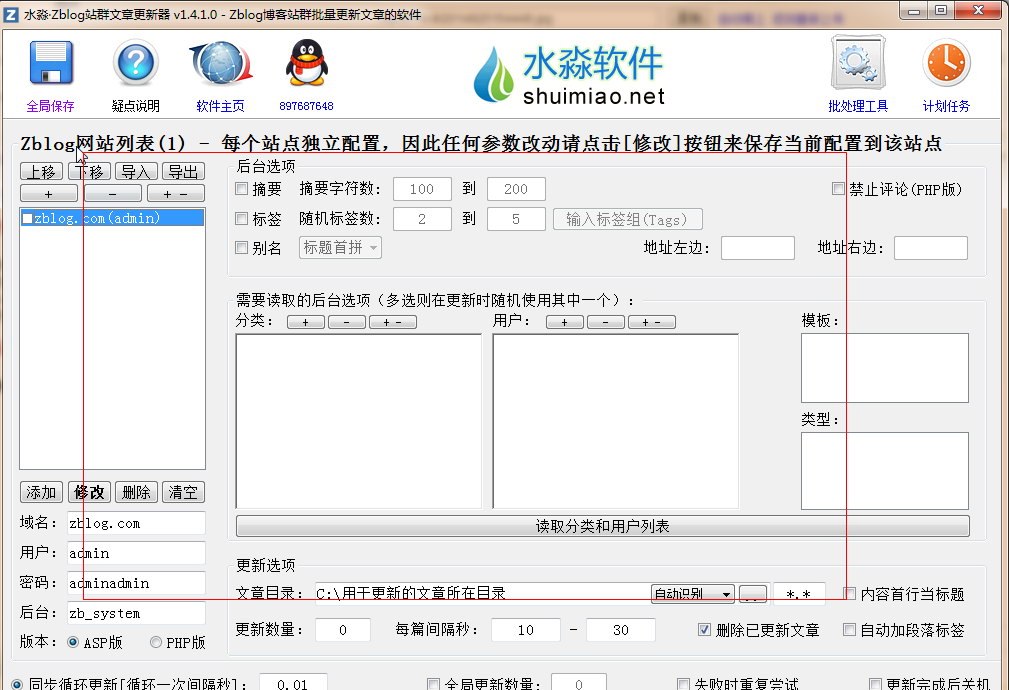
Task: Click the 地址左边 input field
Action: [x=758, y=248]
